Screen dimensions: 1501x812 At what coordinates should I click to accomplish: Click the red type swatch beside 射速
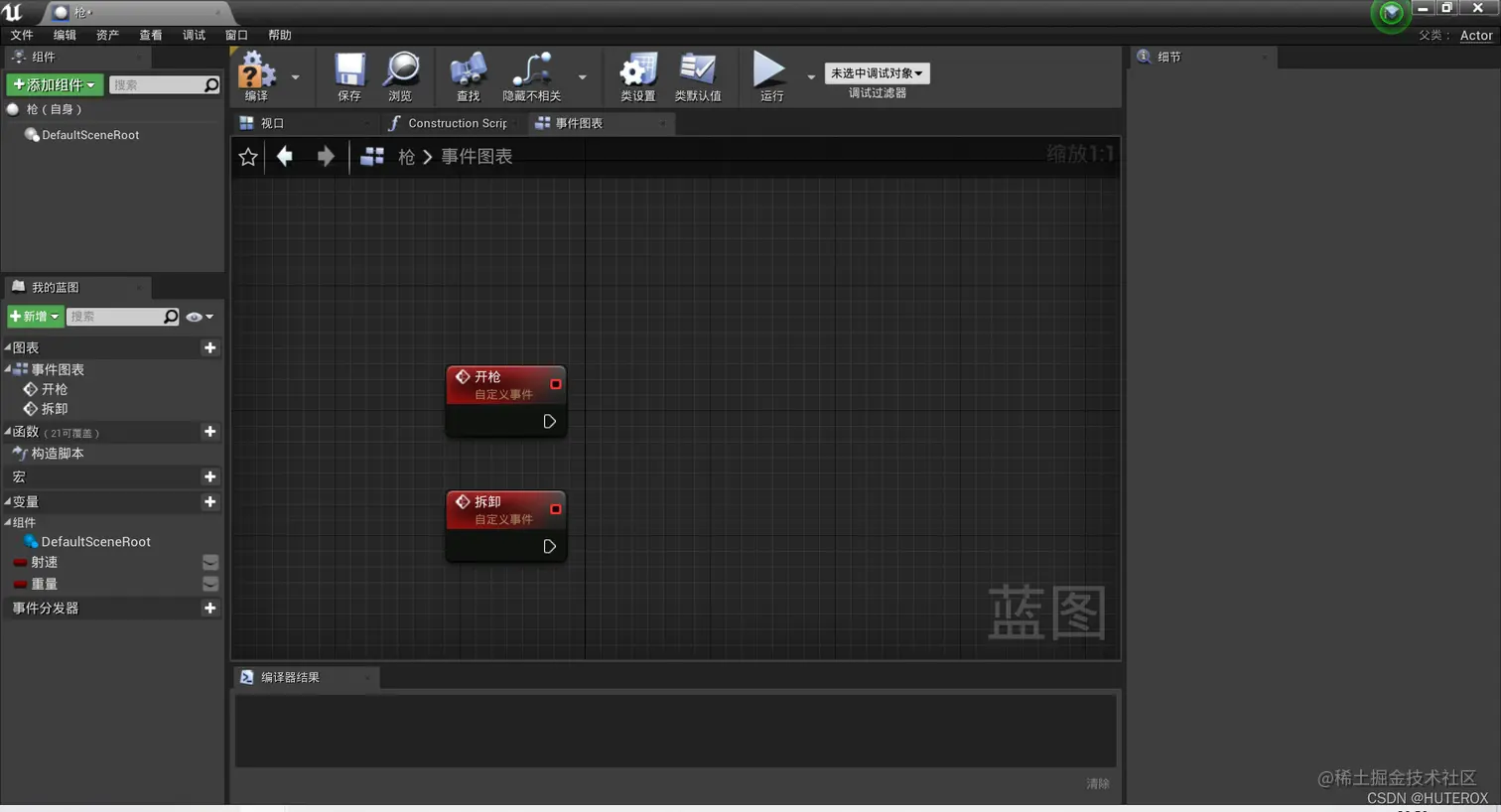tap(20, 562)
